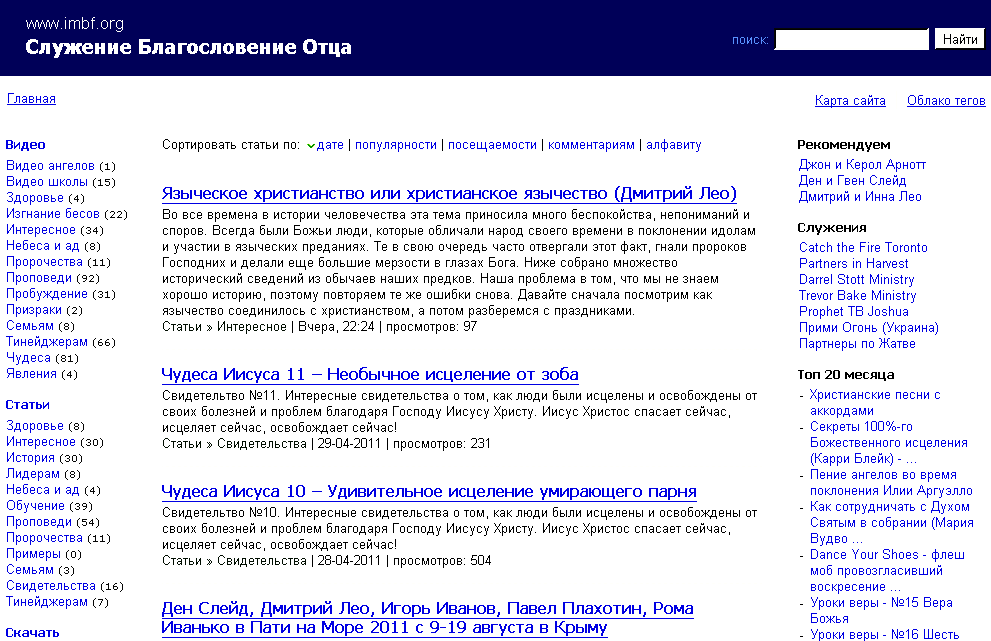Sort articles by алфавиту
The image size is (991, 641).
[x=673, y=145]
